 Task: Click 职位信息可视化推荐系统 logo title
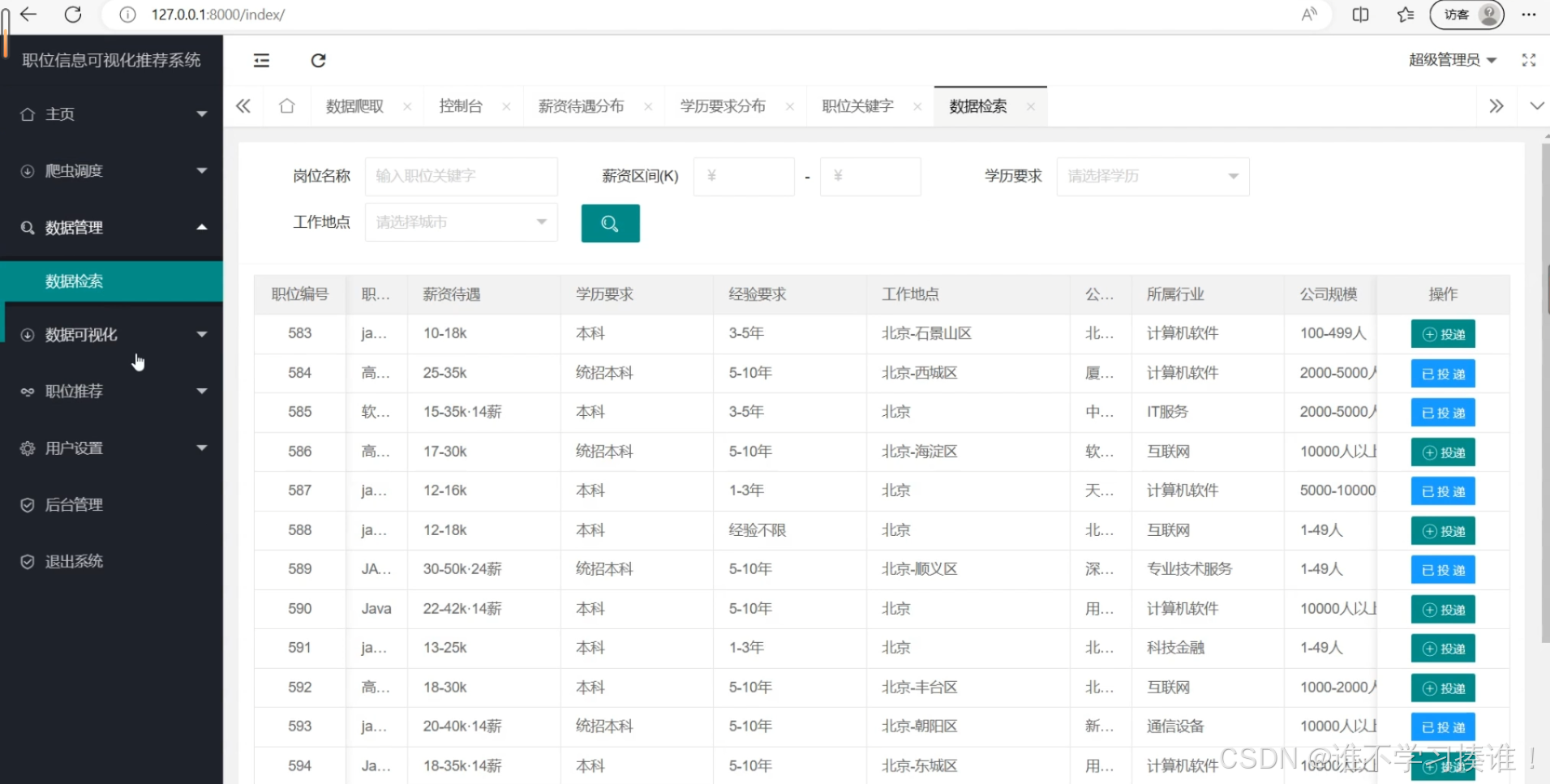tap(111, 60)
